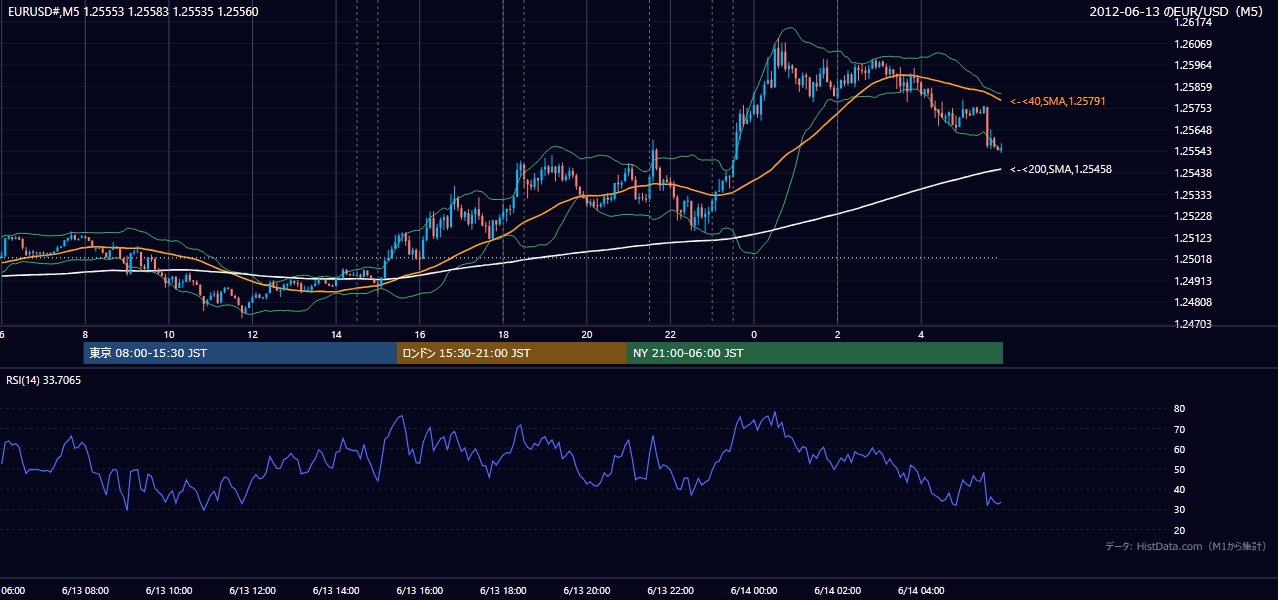Click the 6/13 10:00 bottom time label
The height and width of the screenshot is (600, 1278).
click(x=169, y=590)
